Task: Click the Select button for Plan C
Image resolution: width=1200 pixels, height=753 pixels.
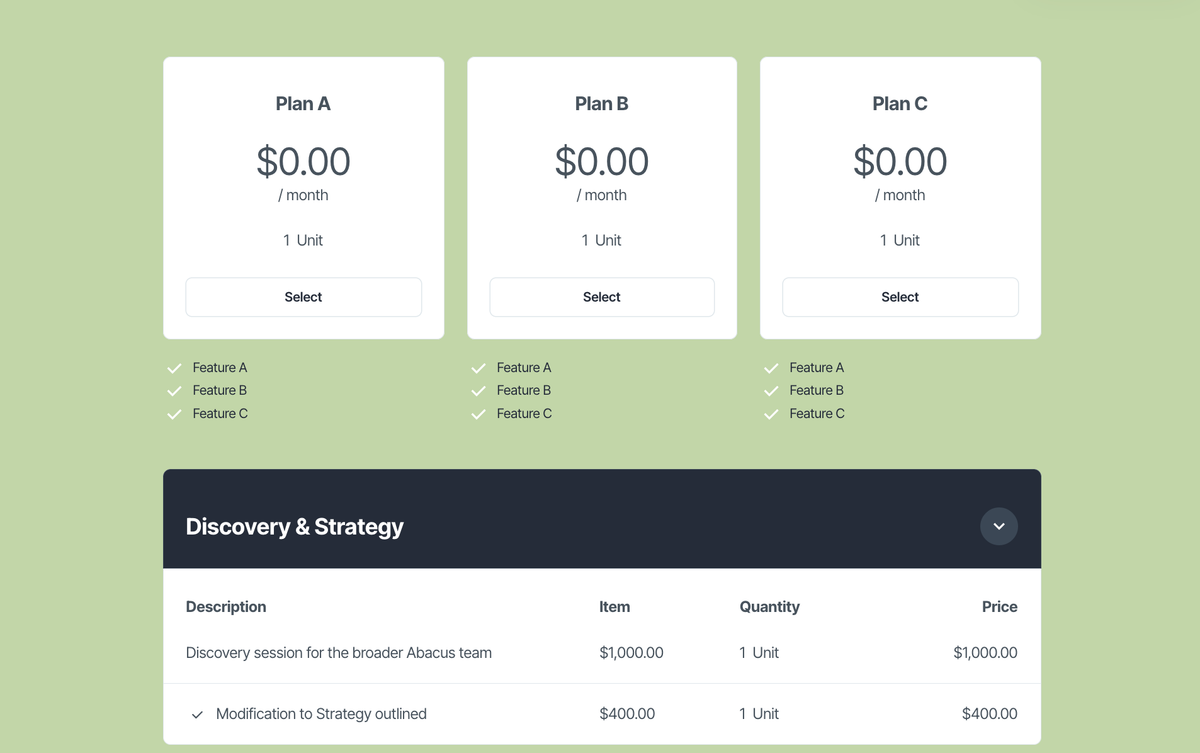Action: click(x=900, y=296)
